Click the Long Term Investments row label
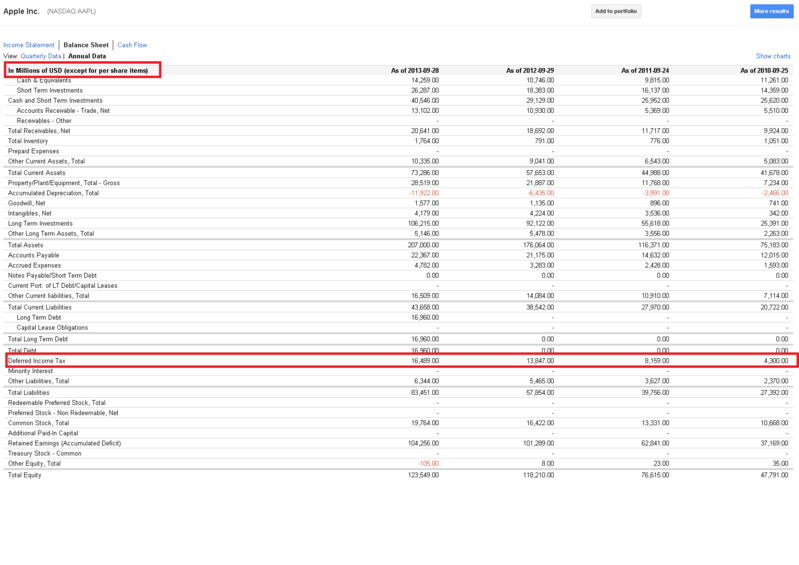 [x=40, y=224]
